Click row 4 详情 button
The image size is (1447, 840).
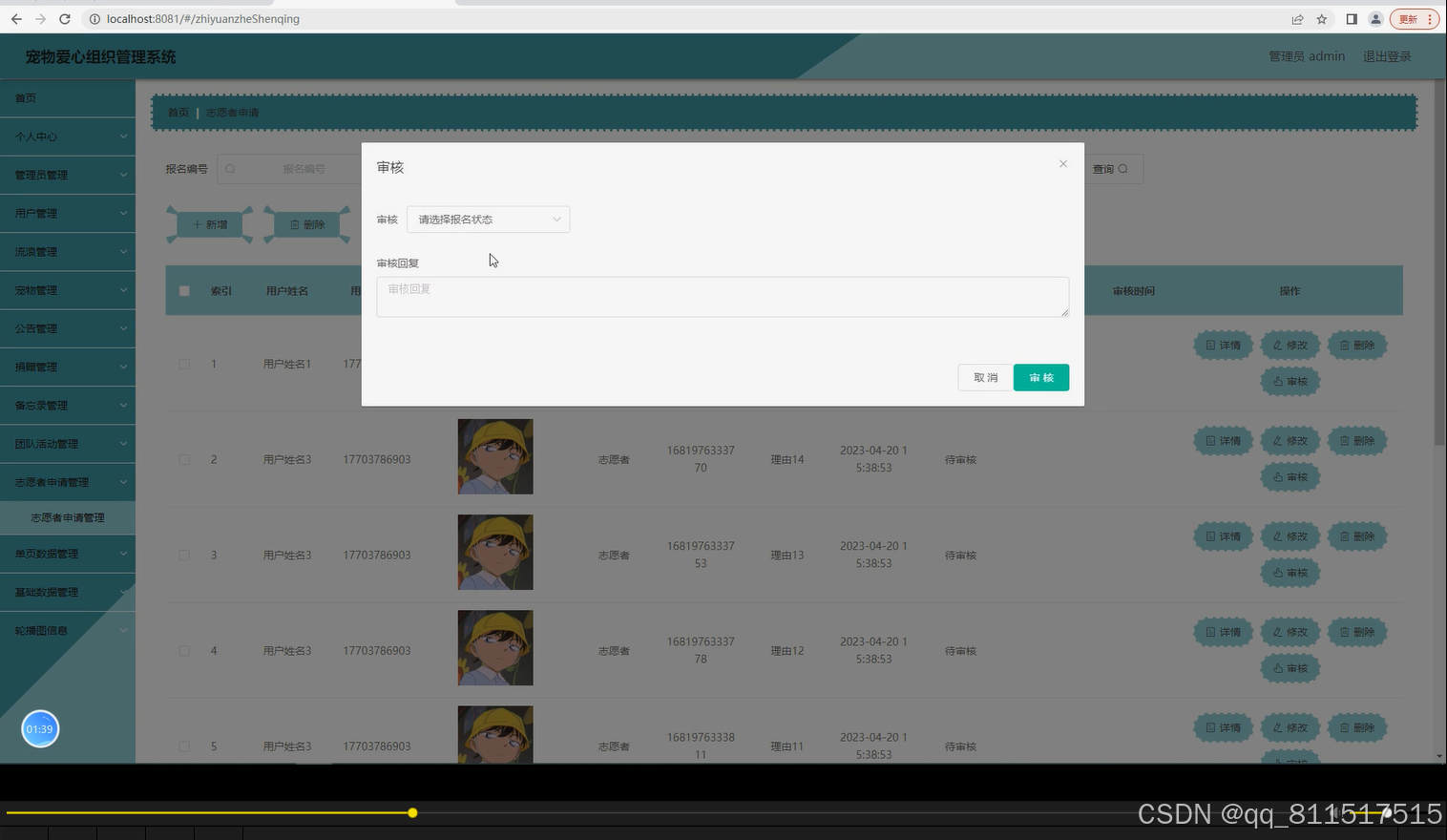1223,632
